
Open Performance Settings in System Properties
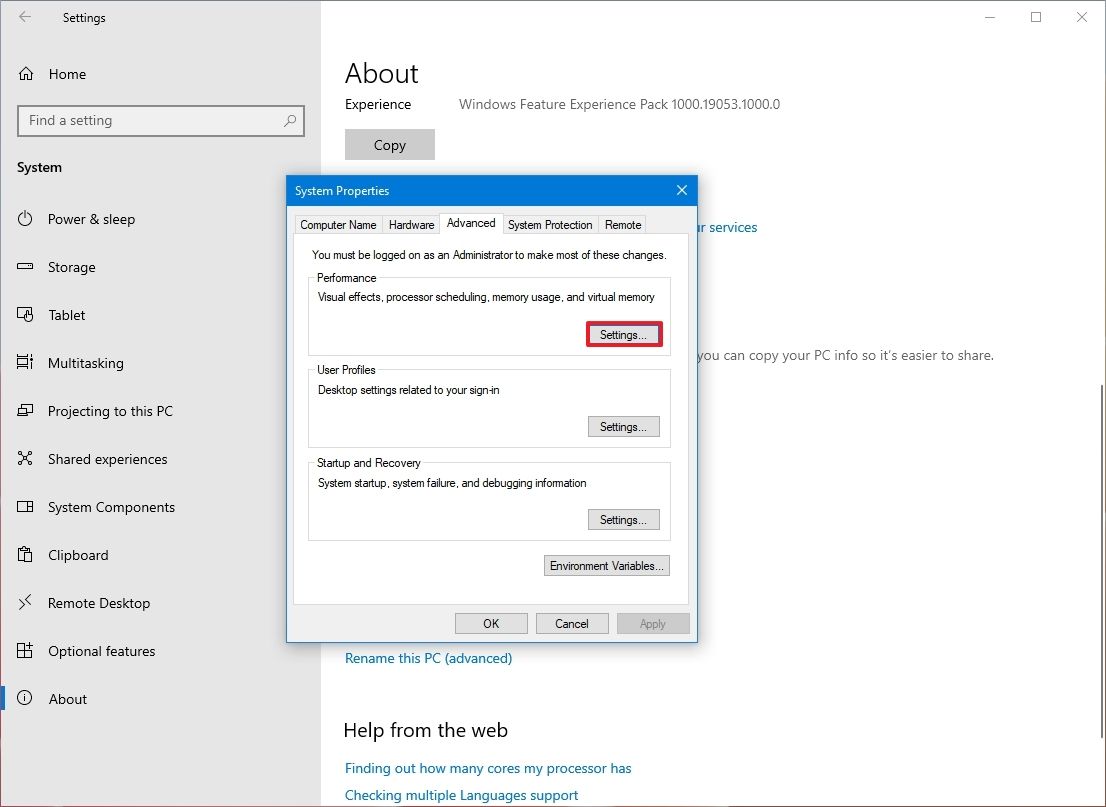tap(623, 334)
